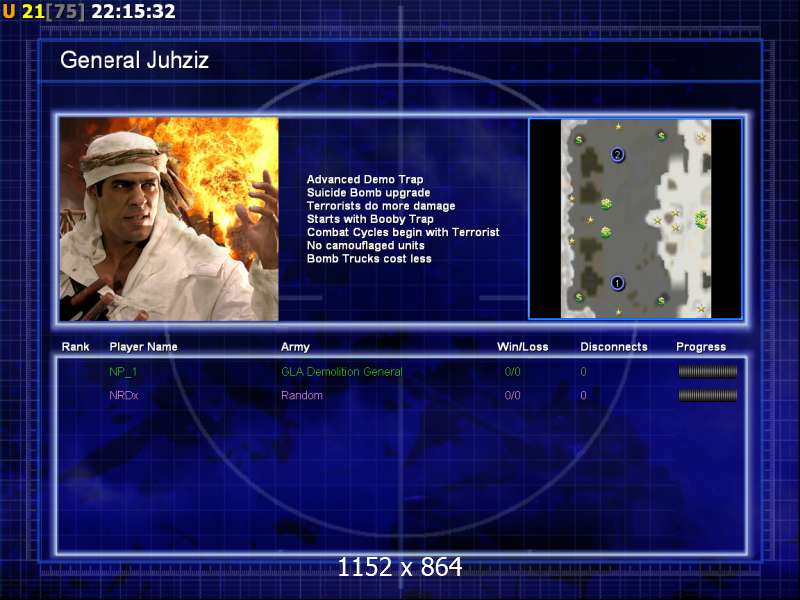
Task: Click the map preview thumbnail
Action: tap(636, 219)
